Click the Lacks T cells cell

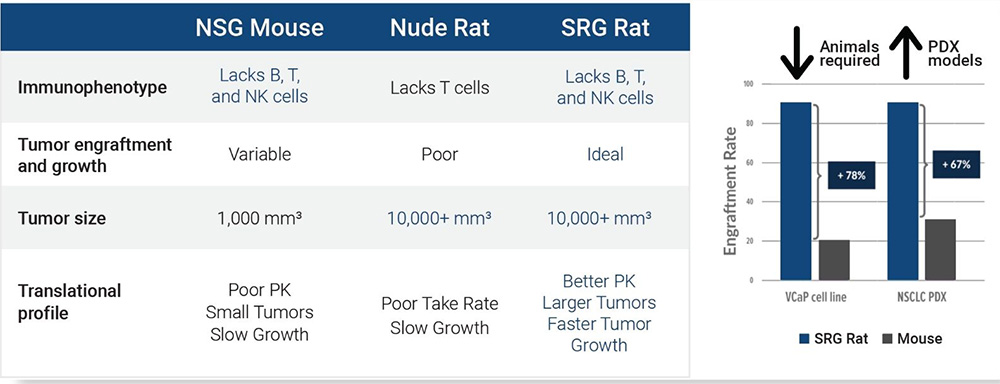coord(439,87)
